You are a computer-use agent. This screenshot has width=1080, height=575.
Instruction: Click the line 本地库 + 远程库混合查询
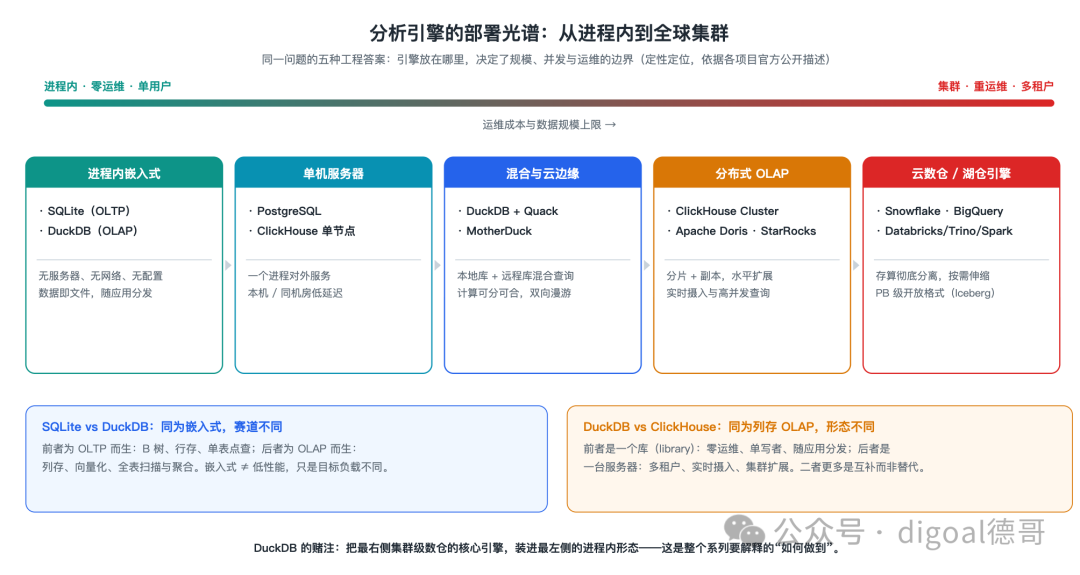click(515, 275)
